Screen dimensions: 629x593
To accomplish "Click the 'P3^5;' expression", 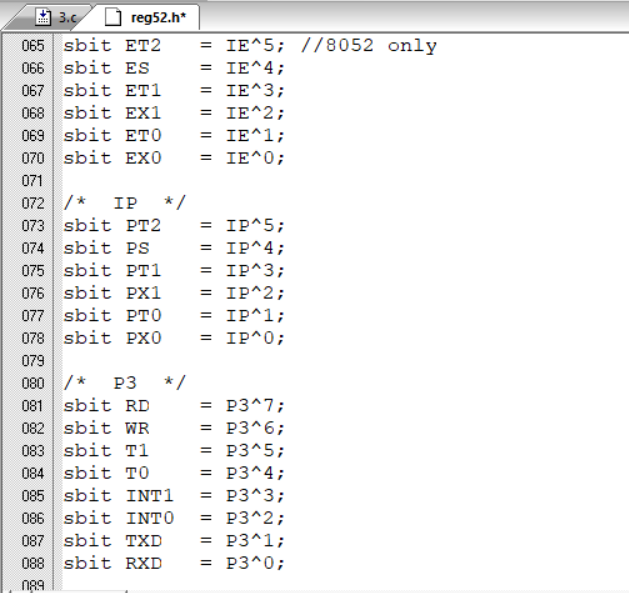I will [255, 451].
